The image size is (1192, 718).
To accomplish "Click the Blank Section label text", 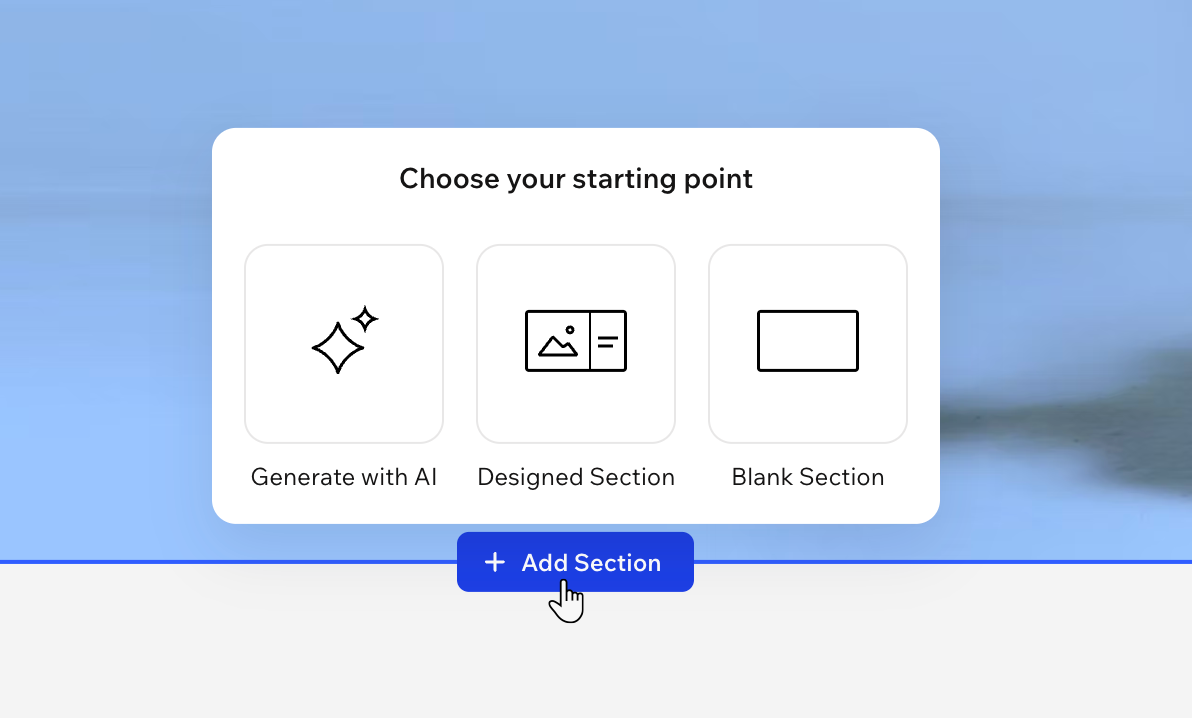I will (x=807, y=477).
